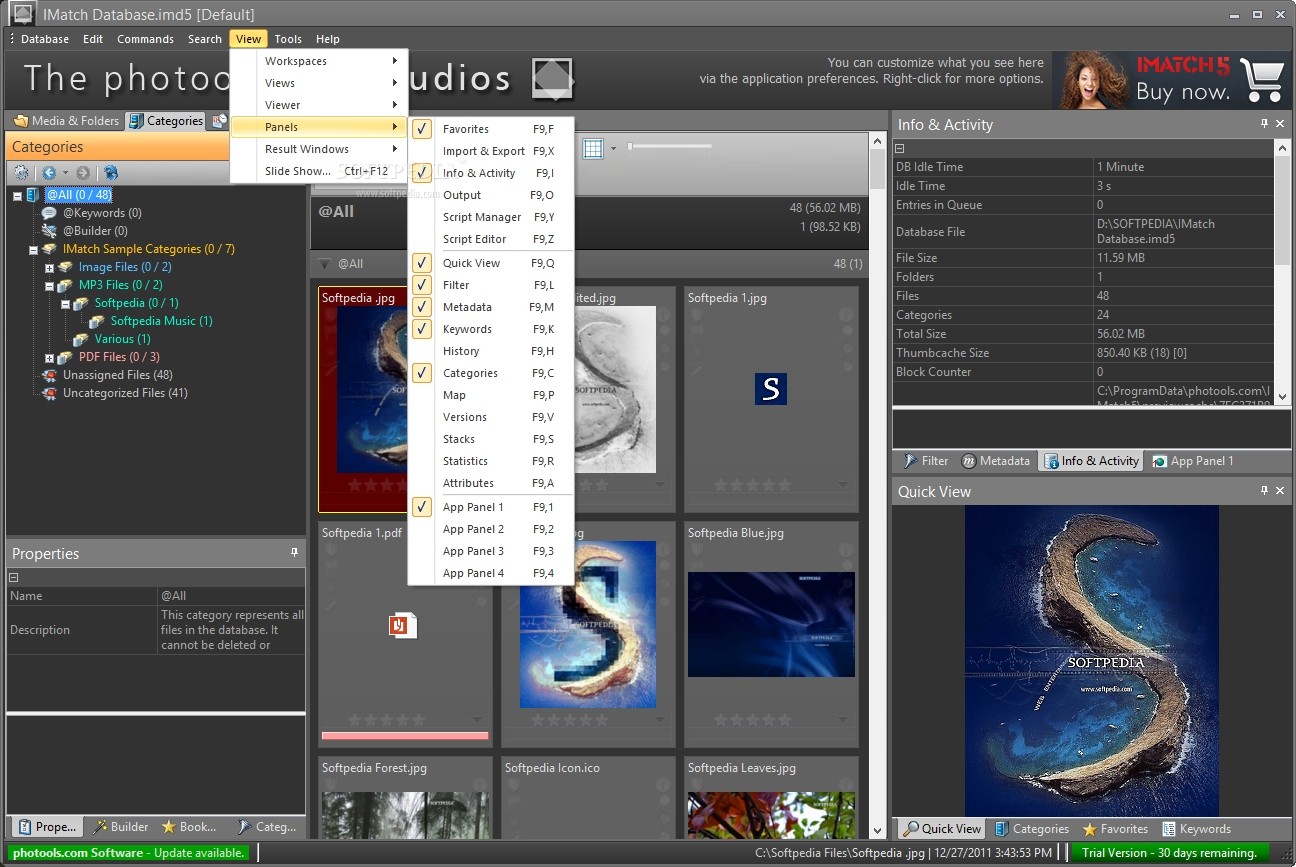Click the thumbnail view vertical scrollbar
This screenshot has width=1296, height=867.
click(x=877, y=485)
